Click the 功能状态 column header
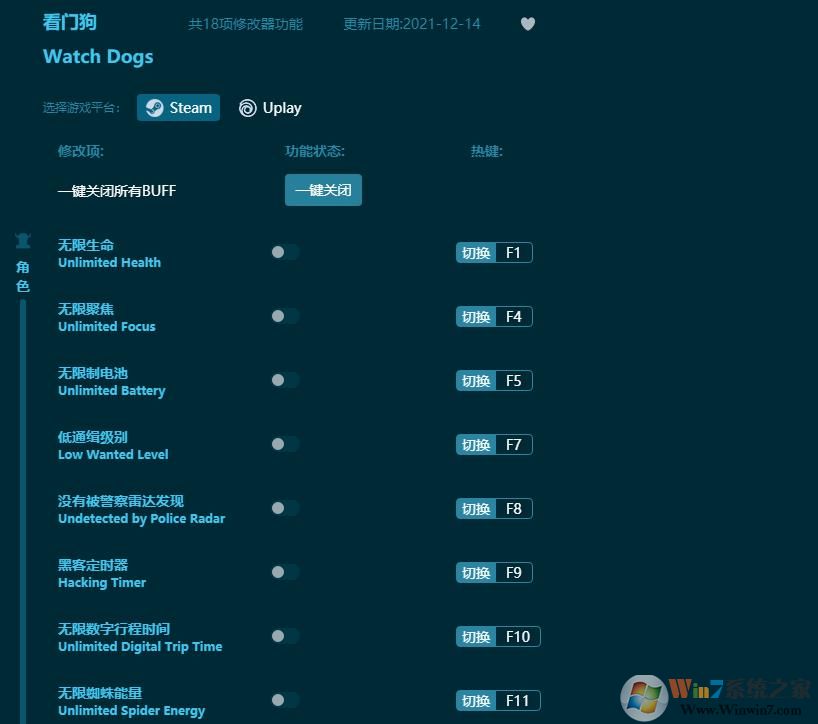 pos(315,151)
